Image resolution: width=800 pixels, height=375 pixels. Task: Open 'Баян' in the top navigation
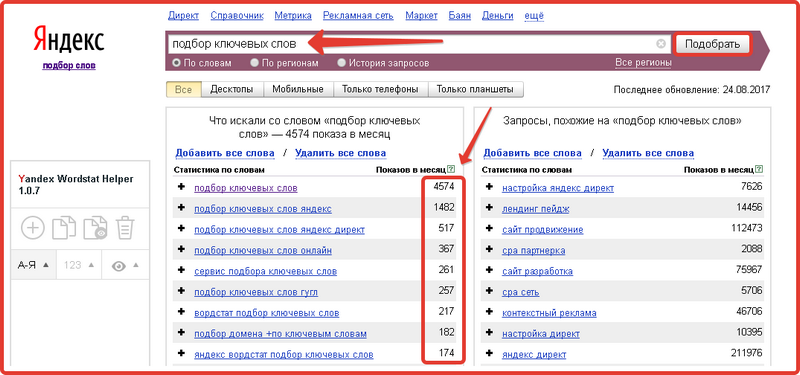coord(460,15)
